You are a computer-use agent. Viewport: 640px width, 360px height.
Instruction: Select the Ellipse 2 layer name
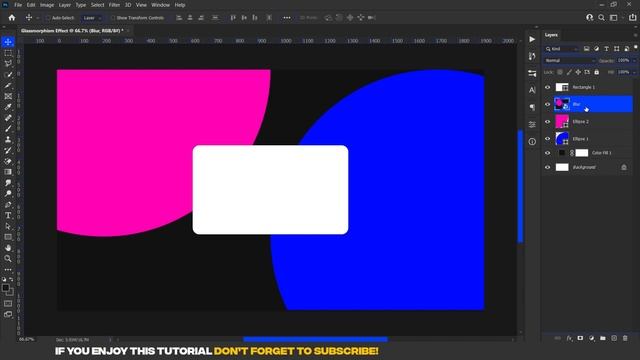tap(580, 122)
